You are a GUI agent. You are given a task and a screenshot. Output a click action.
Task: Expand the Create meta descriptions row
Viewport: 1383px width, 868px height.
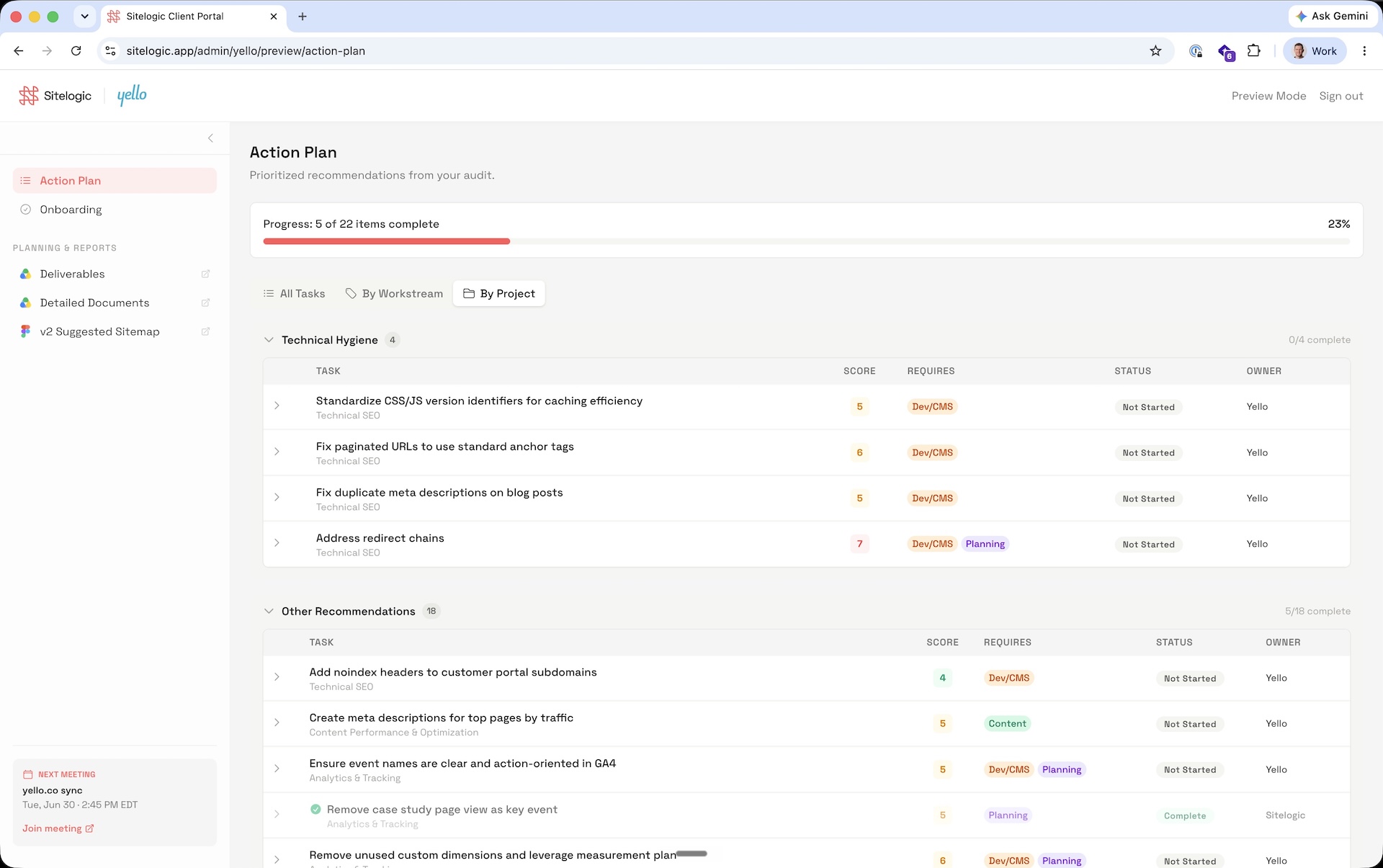pos(277,722)
